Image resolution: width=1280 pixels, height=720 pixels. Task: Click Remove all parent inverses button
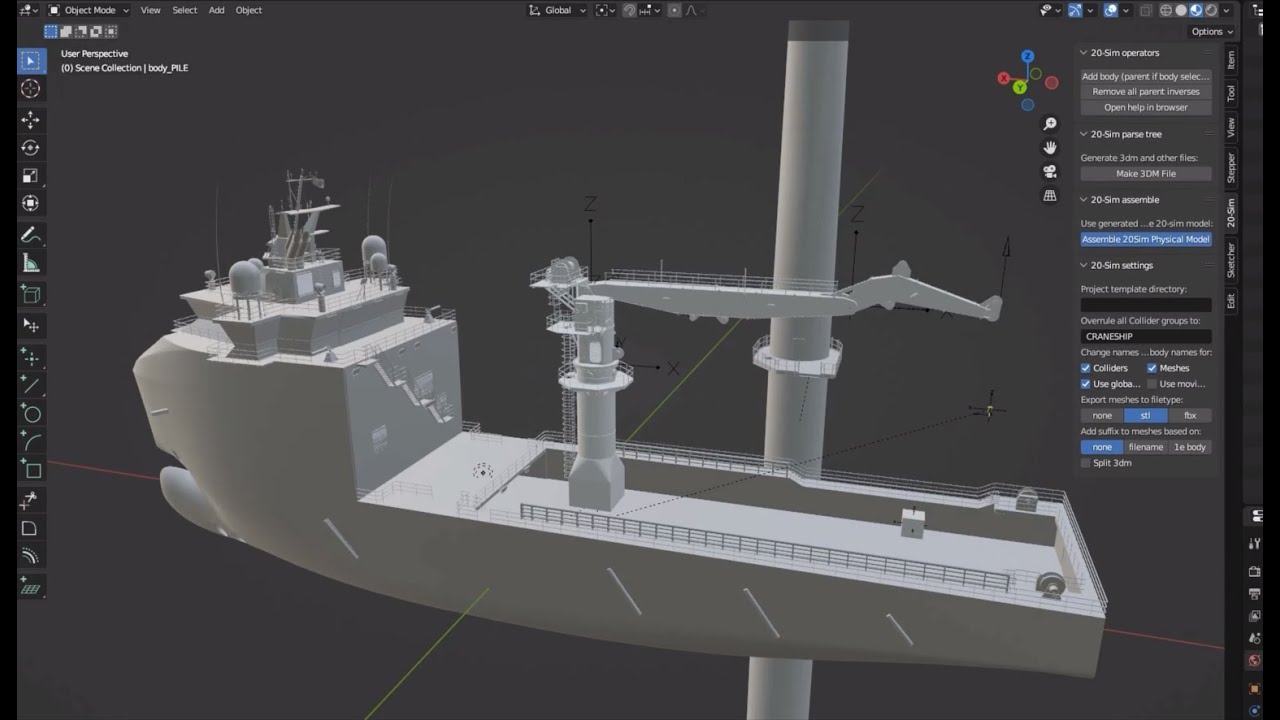[x=1146, y=92]
